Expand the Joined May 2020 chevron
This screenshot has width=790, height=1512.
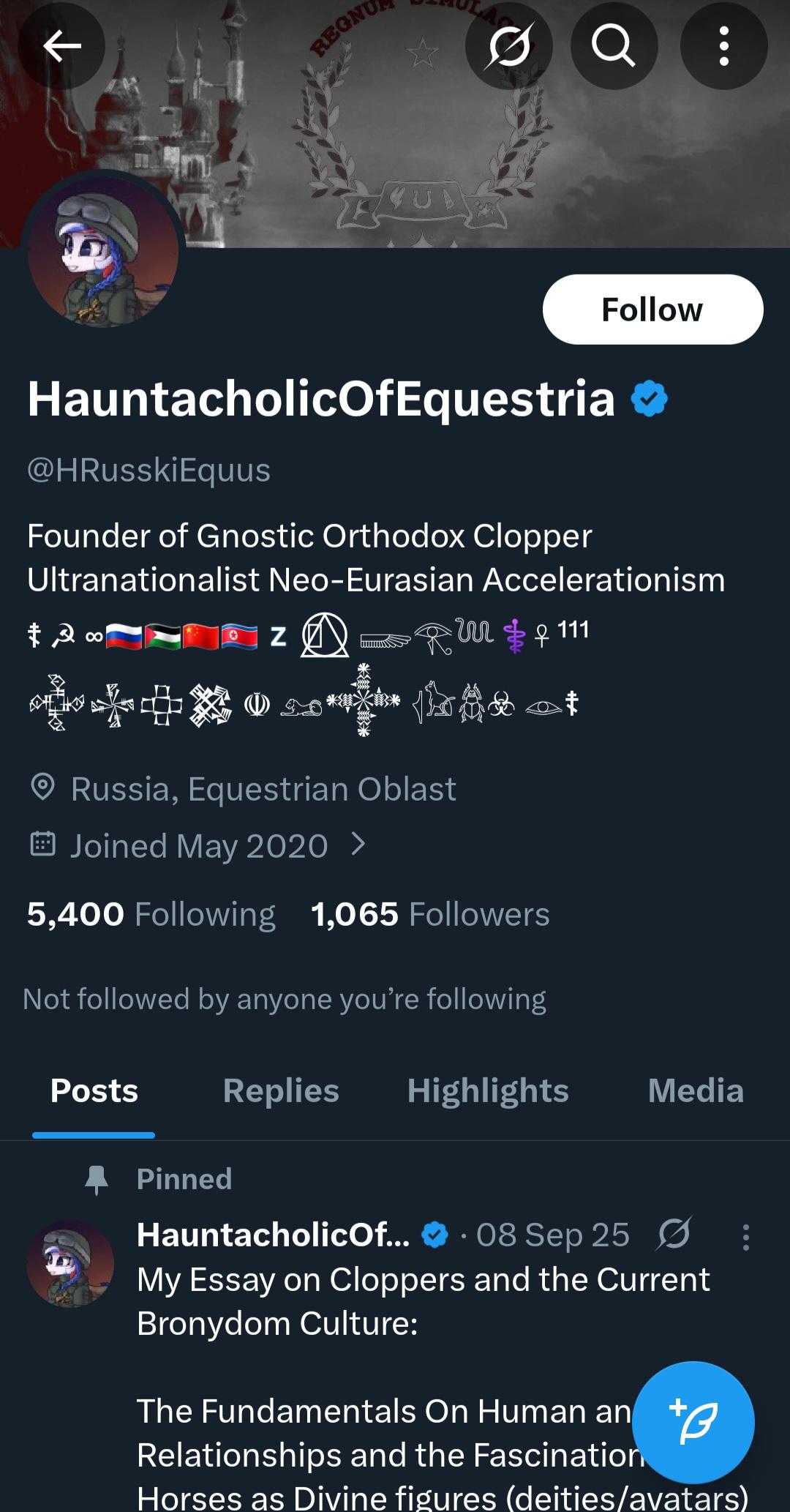358,845
